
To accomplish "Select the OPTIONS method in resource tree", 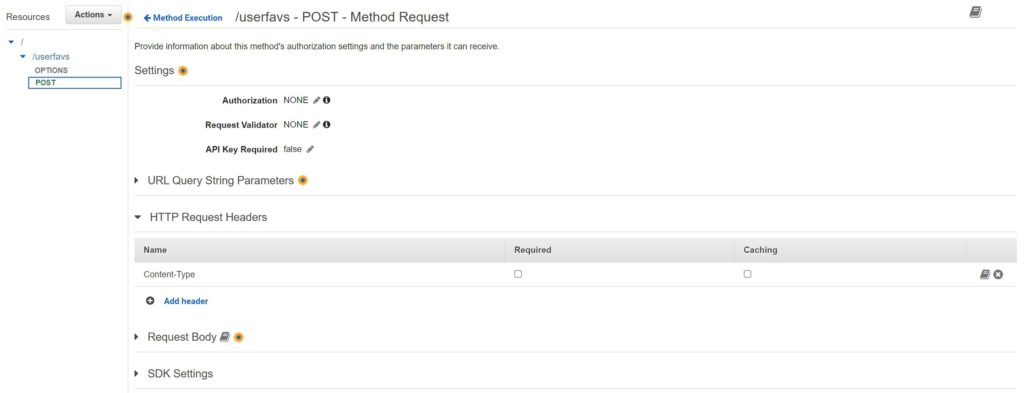I will coord(51,70).
